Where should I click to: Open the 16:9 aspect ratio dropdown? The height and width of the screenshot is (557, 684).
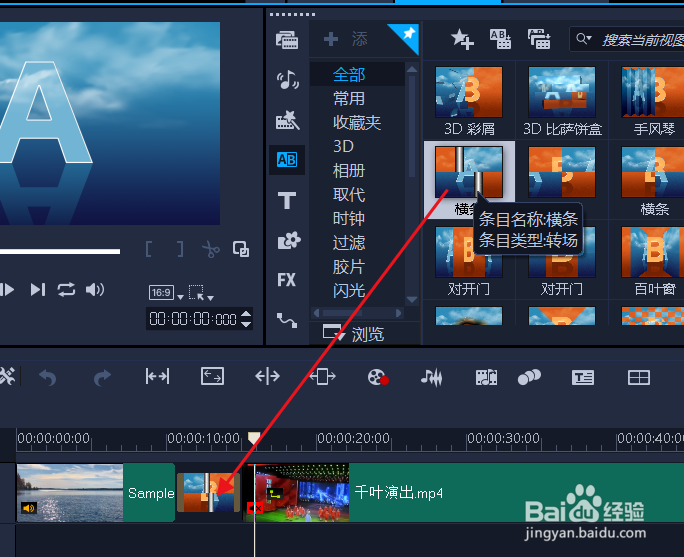(166, 292)
